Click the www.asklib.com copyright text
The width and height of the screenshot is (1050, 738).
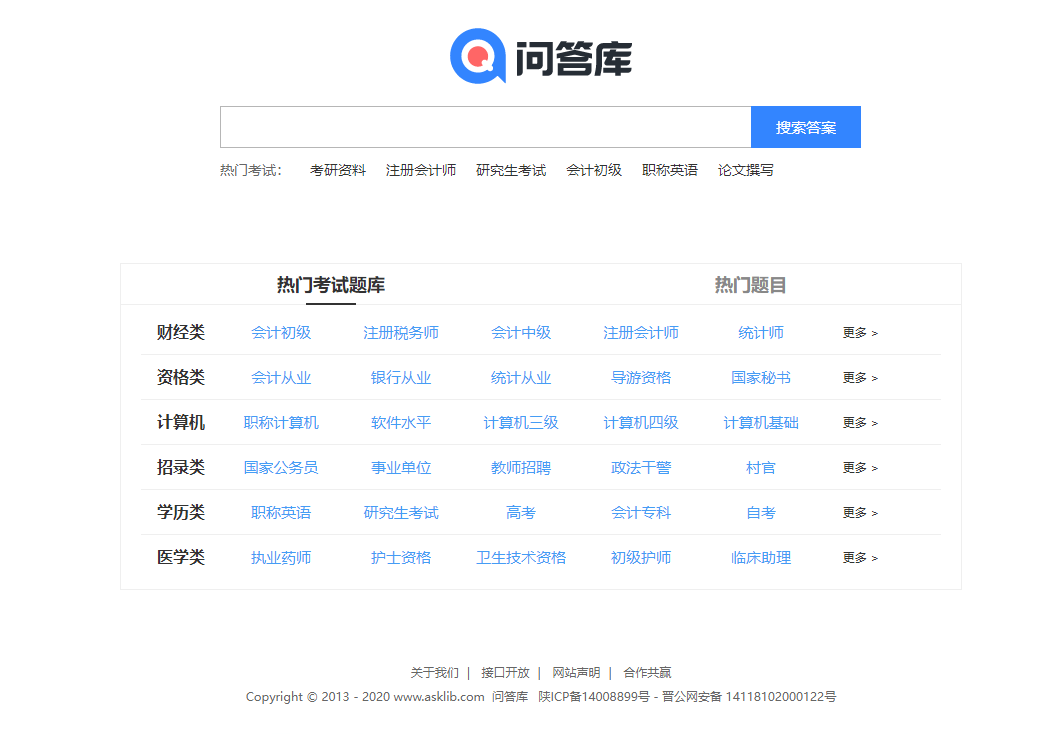439,696
